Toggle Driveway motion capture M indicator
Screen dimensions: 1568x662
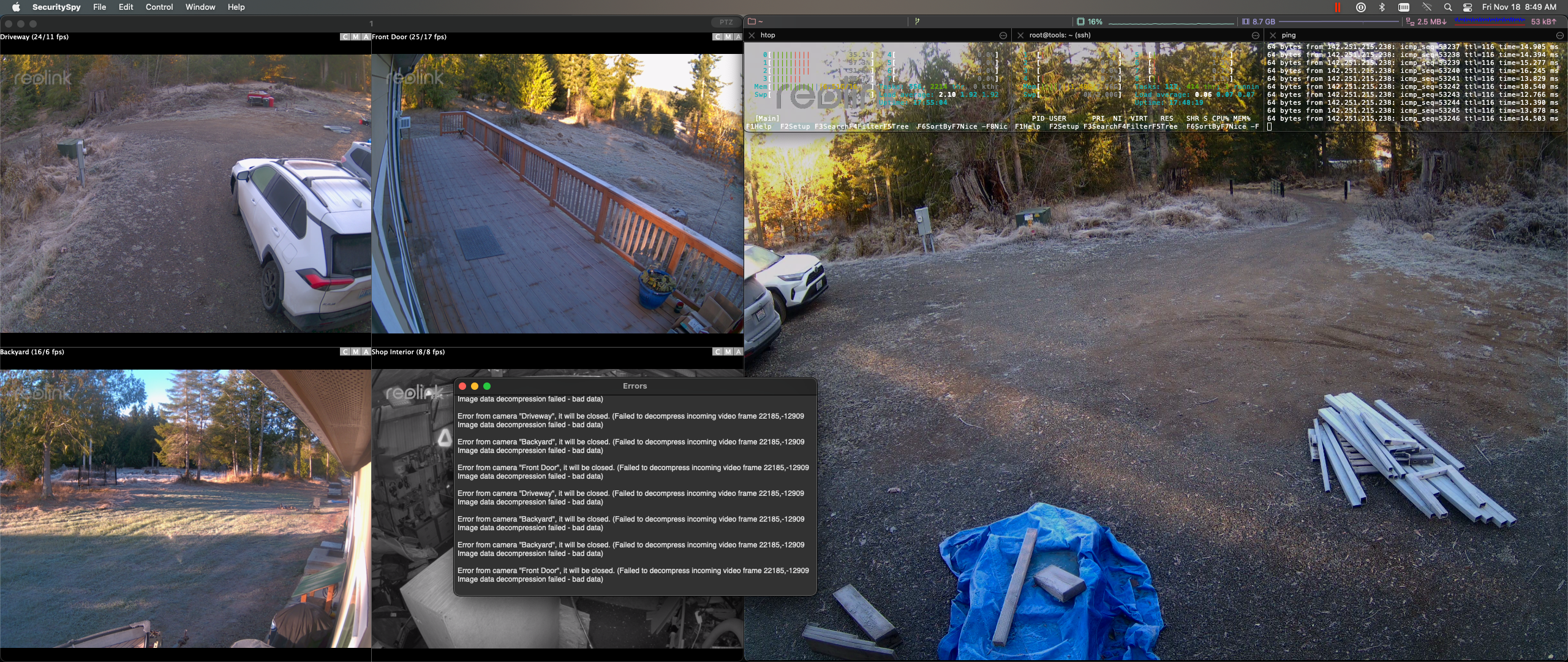pyautogui.click(x=356, y=37)
